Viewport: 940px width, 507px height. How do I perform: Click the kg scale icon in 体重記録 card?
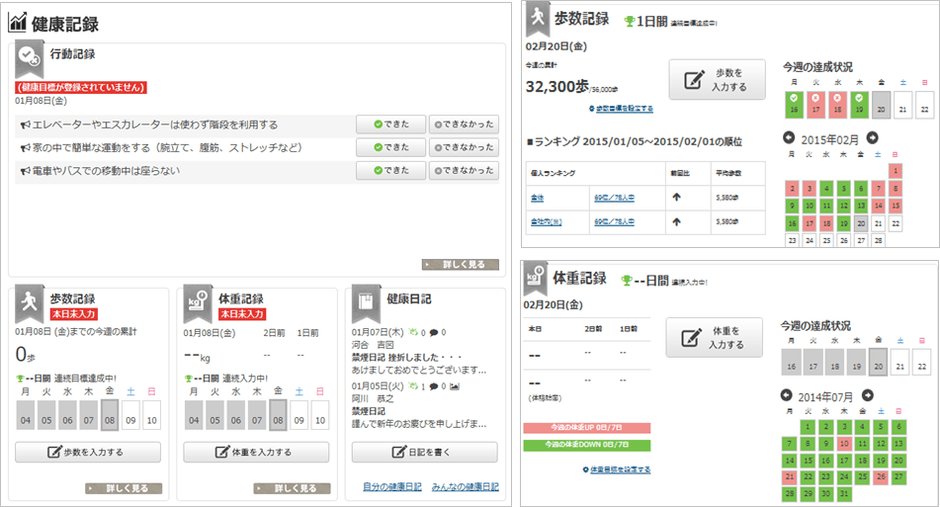pos(199,305)
